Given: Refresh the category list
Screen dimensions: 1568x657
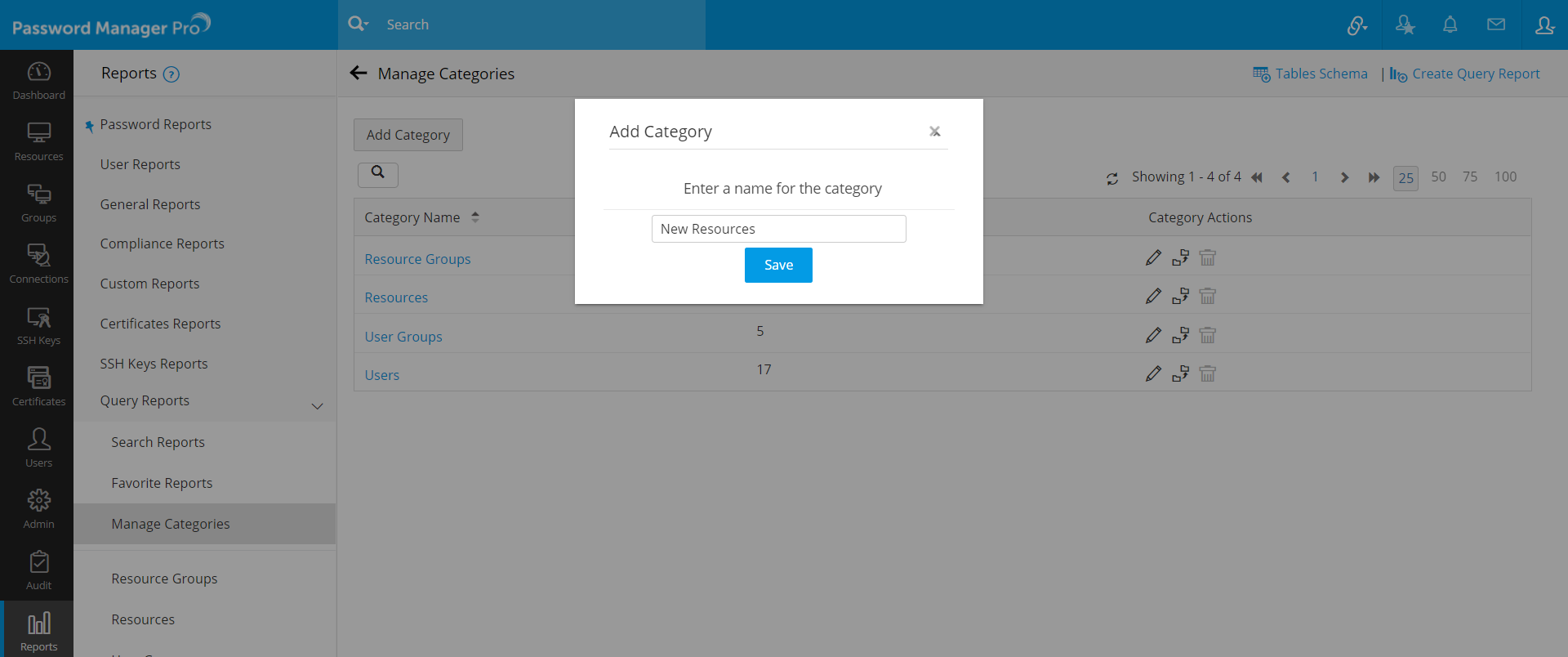Looking at the screenshot, I should [x=1112, y=178].
